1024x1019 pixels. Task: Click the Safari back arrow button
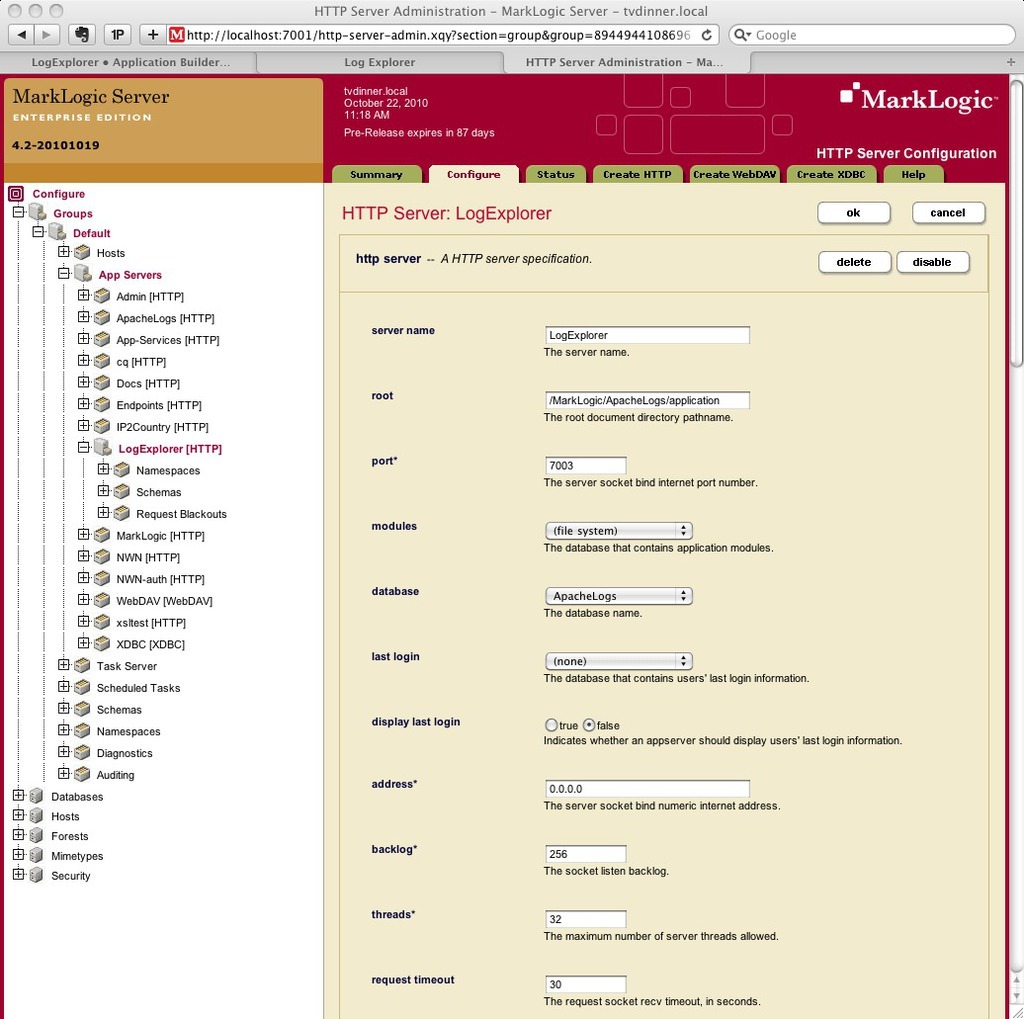[21, 35]
